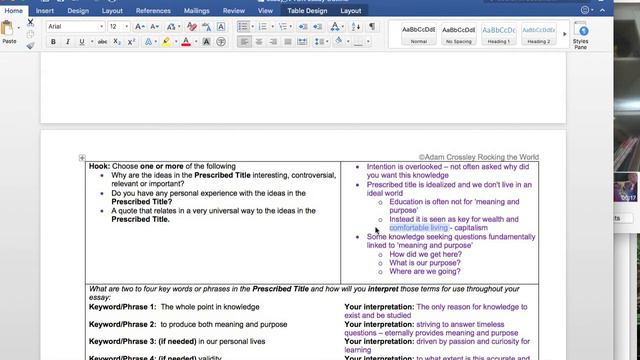Open the Arial font name dropdown
Image resolution: width=640 pixels, height=360 pixels.
click(101, 27)
